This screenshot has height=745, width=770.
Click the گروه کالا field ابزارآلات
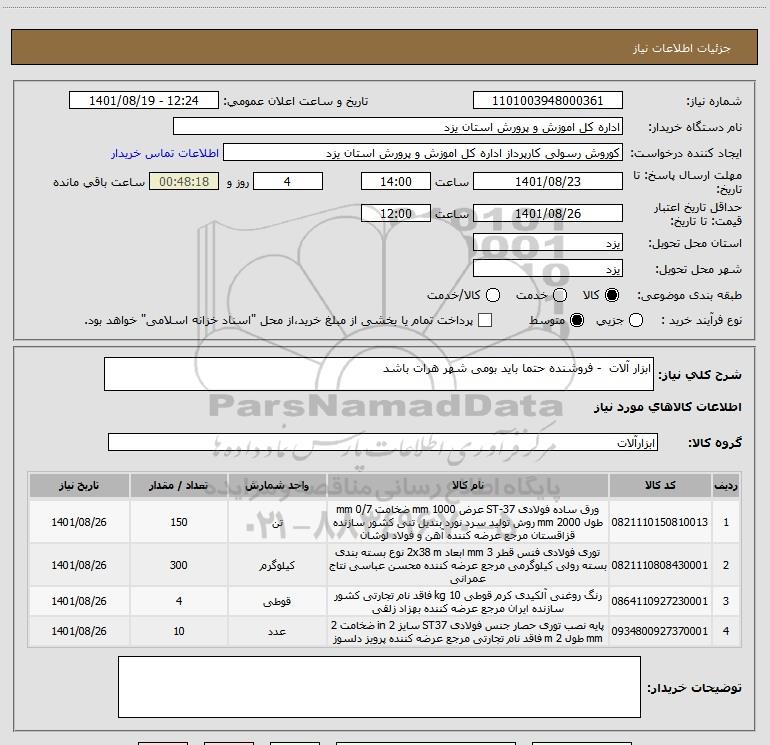383,442
